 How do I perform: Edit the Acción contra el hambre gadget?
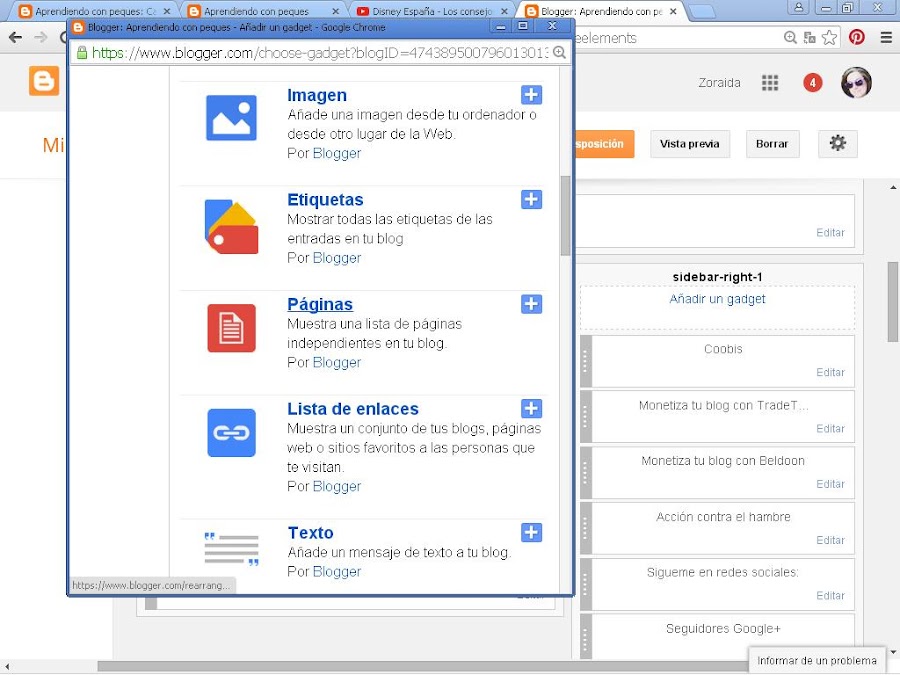pyautogui.click(x=830, y=541)
